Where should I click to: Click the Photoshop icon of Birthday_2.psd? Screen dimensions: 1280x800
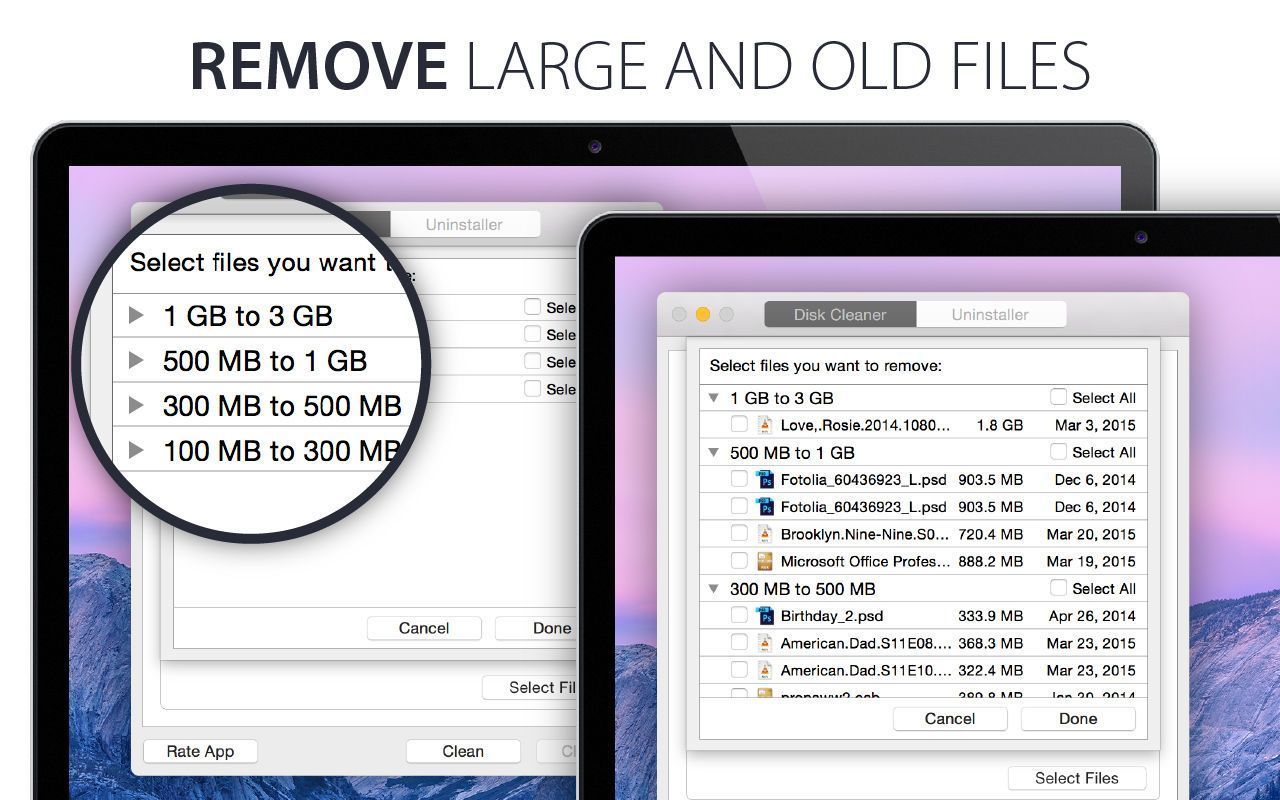(765, 616)
